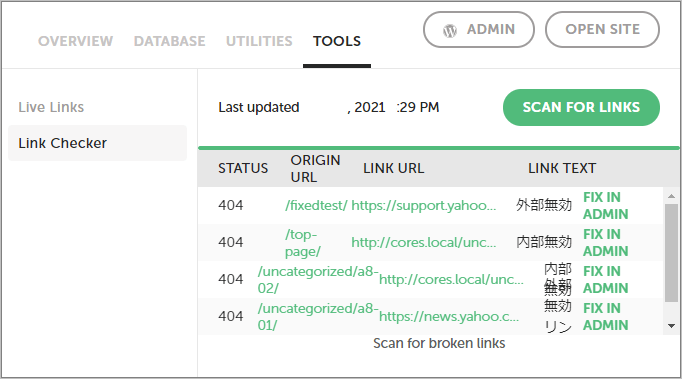
Task: Click link text 内部無効 in /top-page/ row
Action: click(544, 242)
